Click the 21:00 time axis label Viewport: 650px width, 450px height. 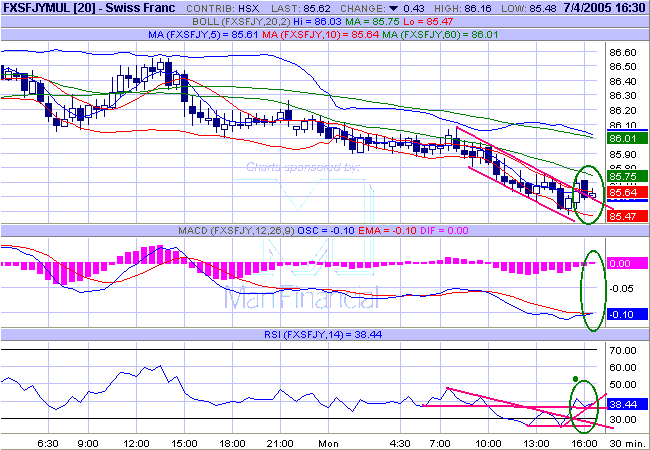click(280, 443)
